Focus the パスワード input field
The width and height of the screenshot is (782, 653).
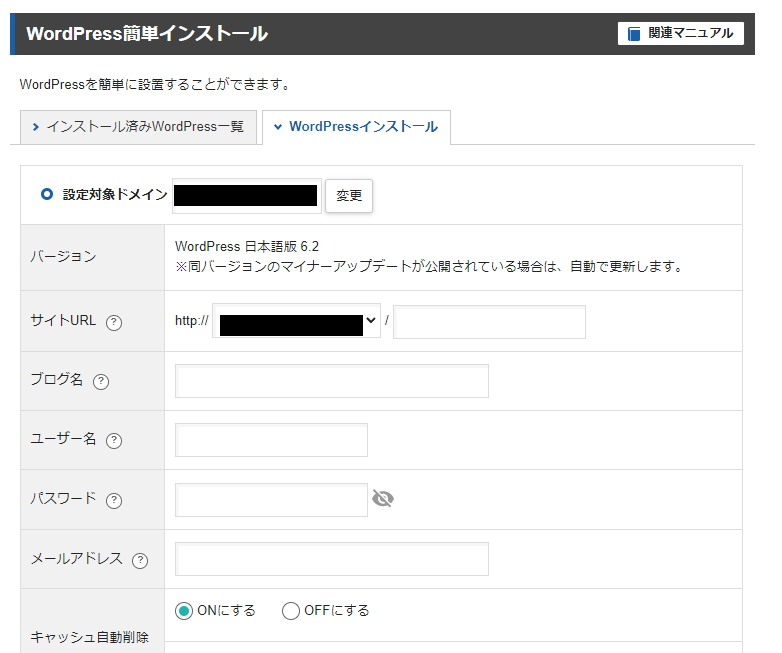(271, 500)
